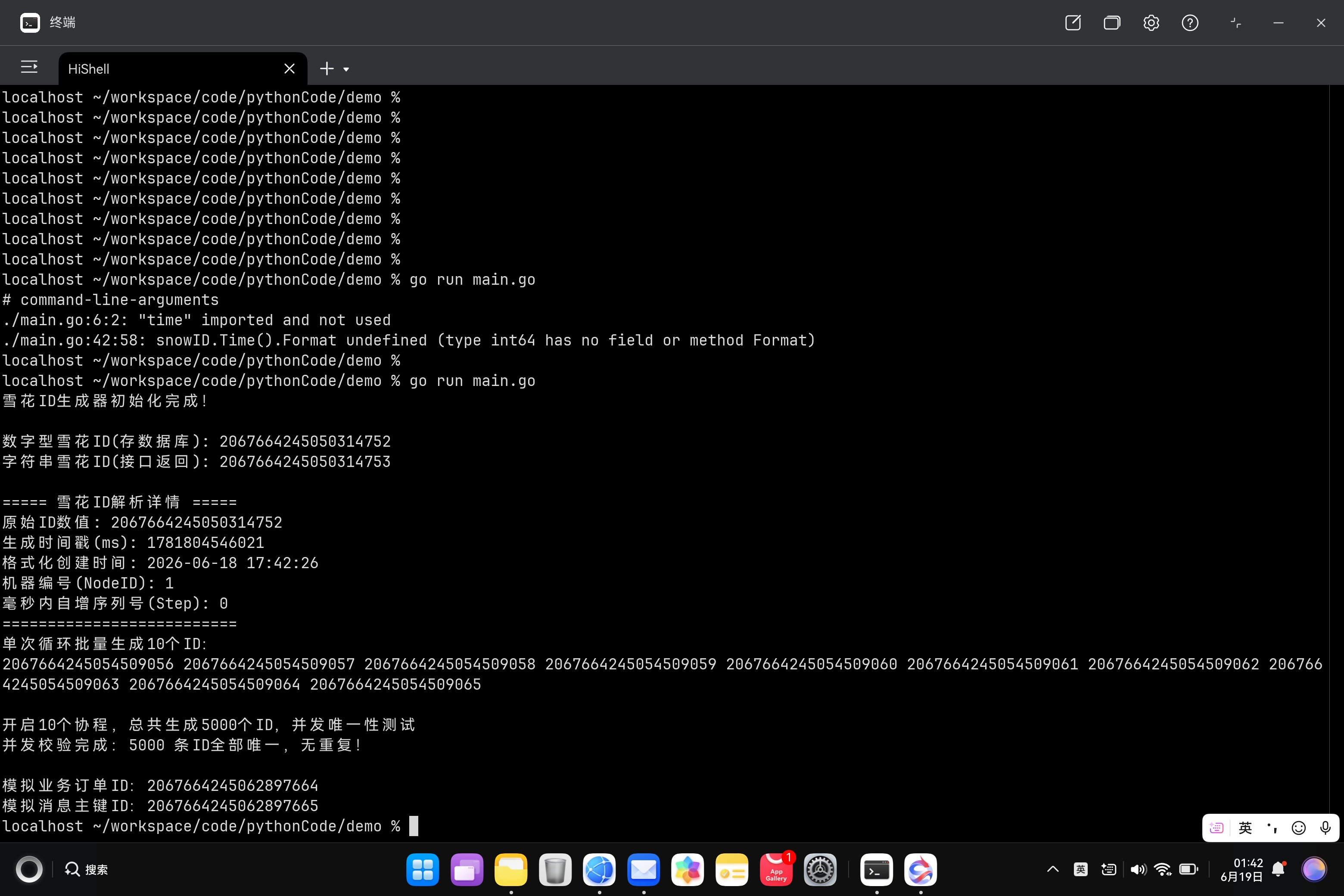Start voice input microphone in IME bar
1344x896 pixels.
(x=1325, y=828)
